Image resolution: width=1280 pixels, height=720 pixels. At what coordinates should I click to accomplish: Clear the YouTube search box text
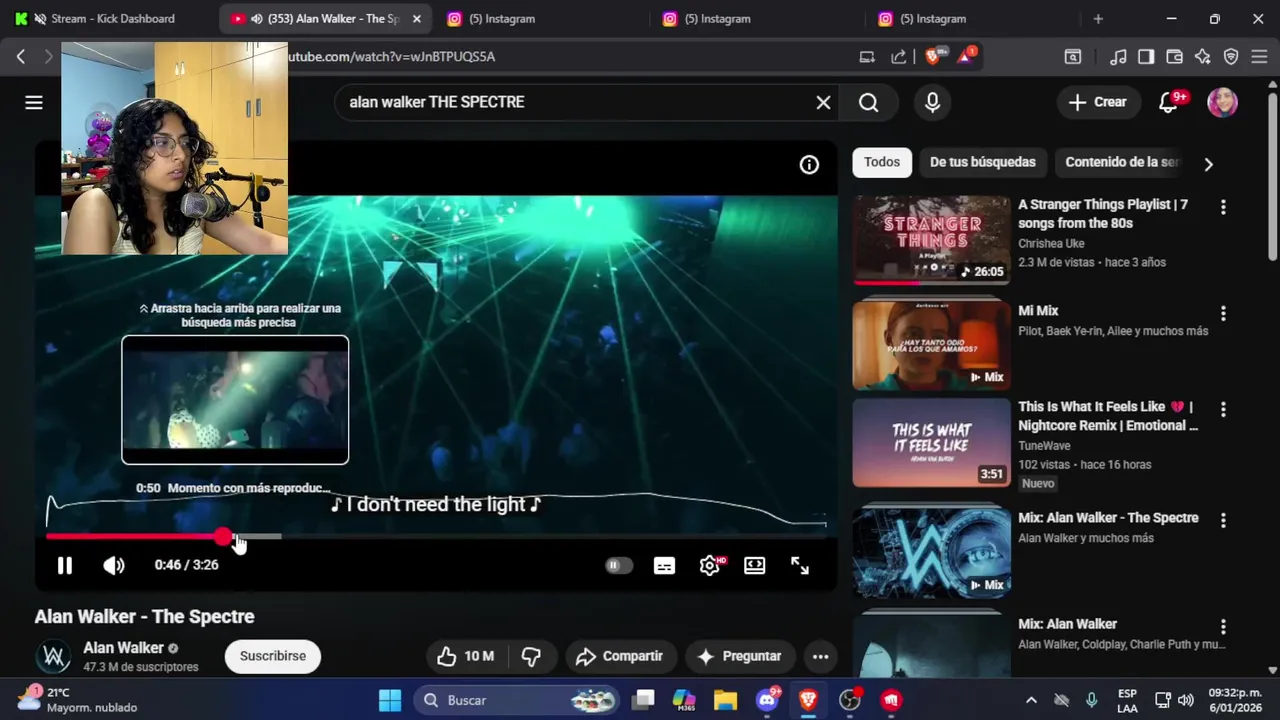pos(823,102)
